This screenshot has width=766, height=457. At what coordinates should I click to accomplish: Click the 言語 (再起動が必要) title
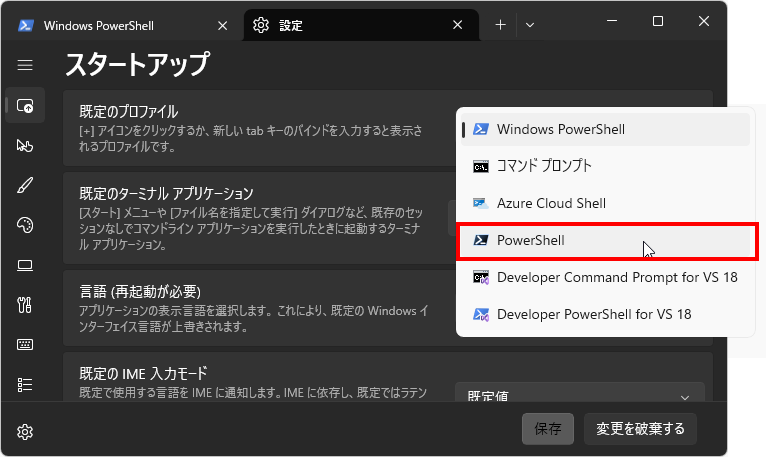coord(140,292)
